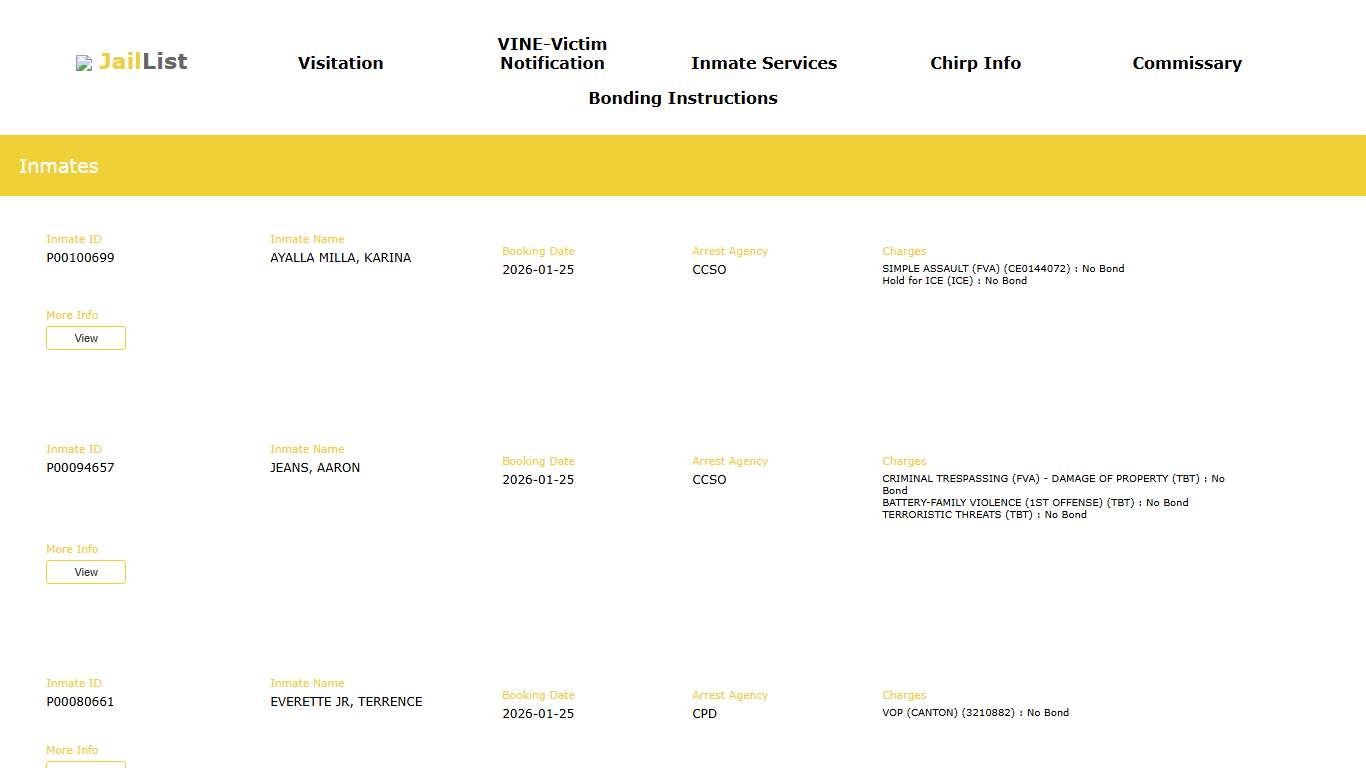Select inmate ID P00094657
Viewport: 1366px width, 768px height.
(x=80, y=468)
